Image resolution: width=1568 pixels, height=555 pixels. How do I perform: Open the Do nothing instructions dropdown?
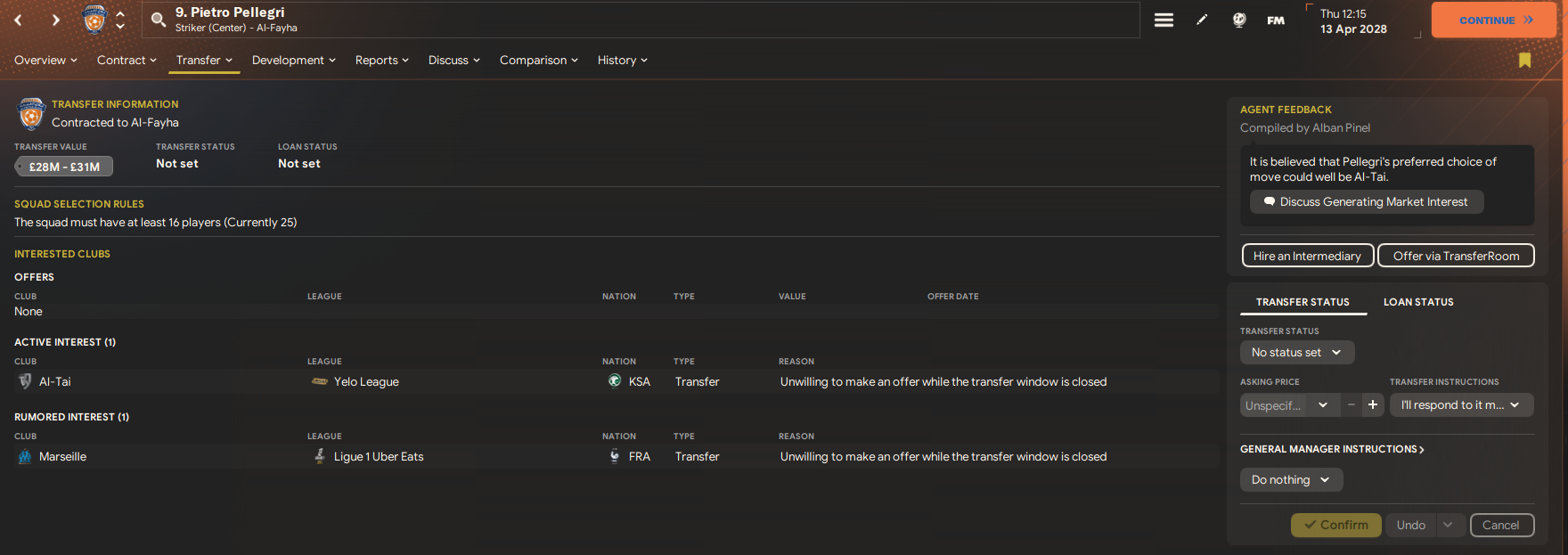pos(1291,479)
